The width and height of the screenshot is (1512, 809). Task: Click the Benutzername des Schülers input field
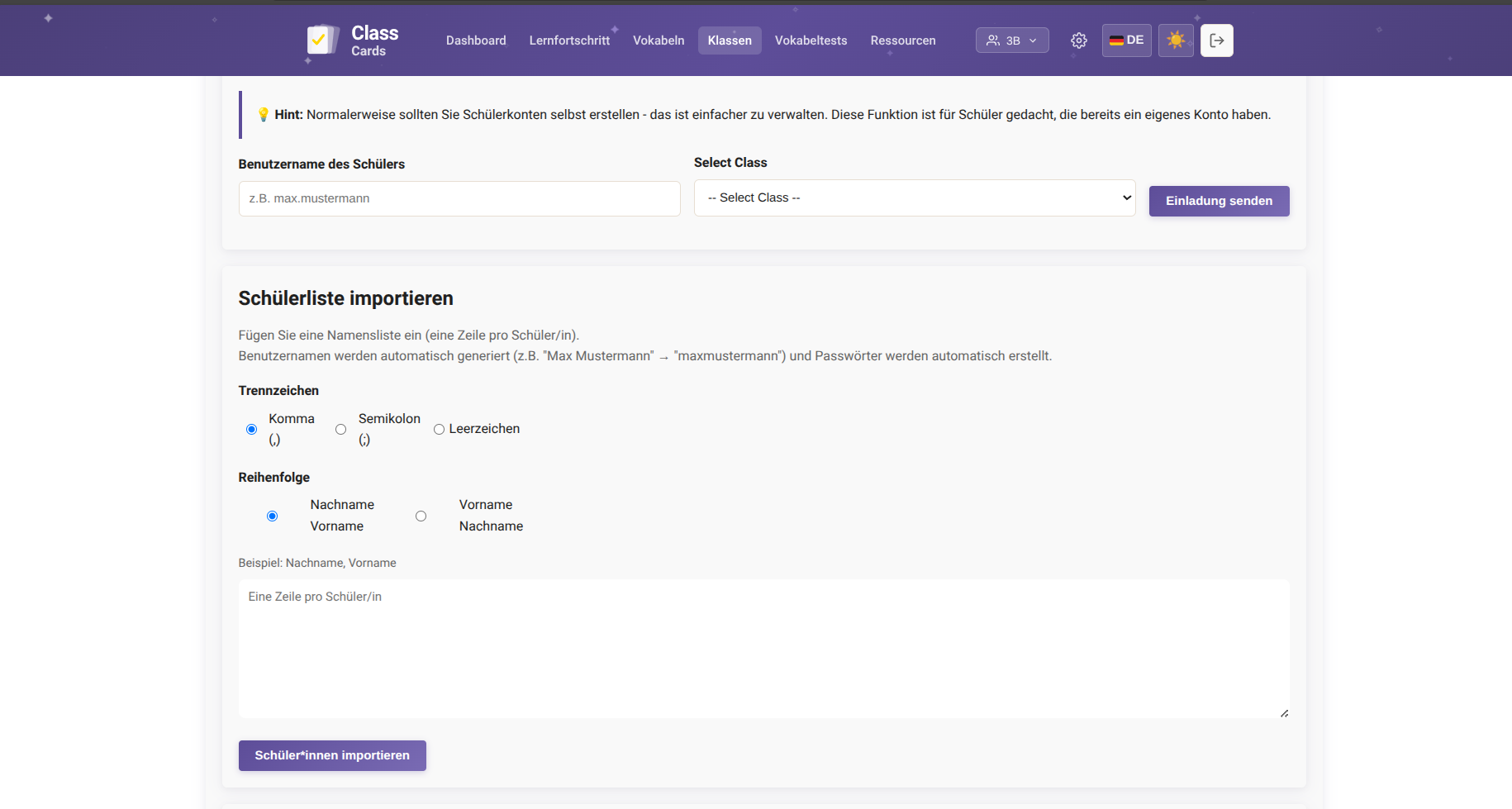click(459, 199)
